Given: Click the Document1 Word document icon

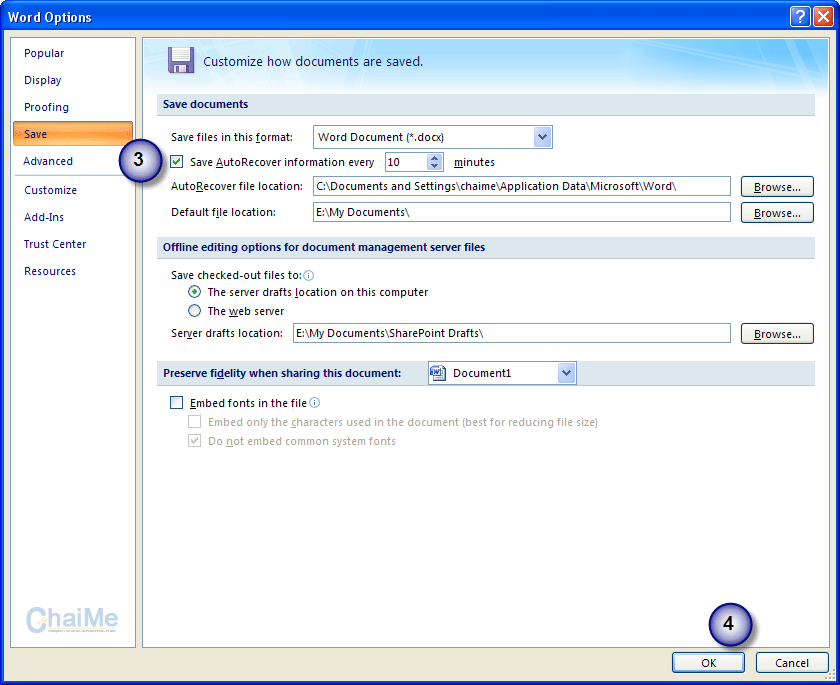Looking at the screenshot, I should pyautogui.click(x=437, y=373).
